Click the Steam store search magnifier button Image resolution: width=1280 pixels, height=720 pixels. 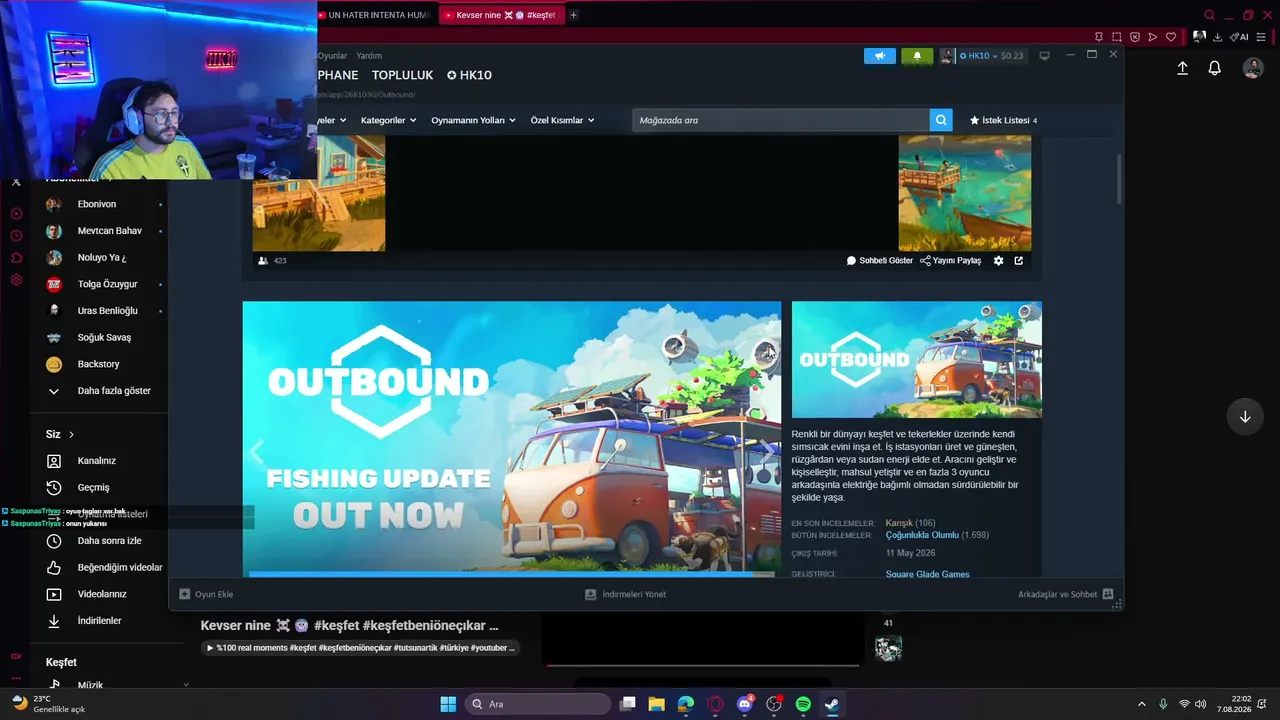(x=941, y=120)
